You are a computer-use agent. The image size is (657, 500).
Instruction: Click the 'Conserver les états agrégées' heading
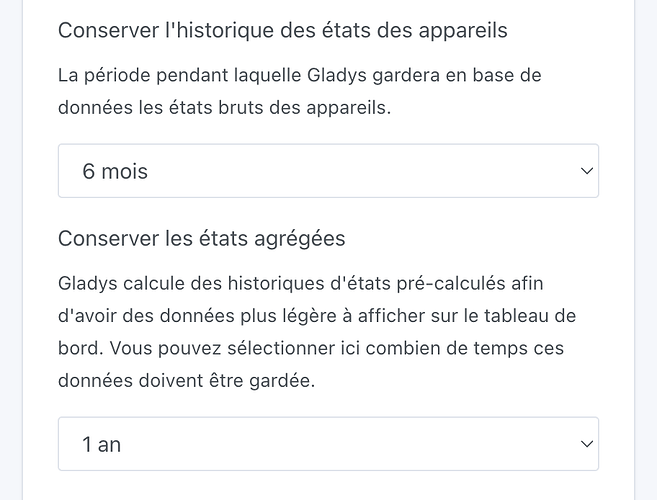click(x=202, y=238)
